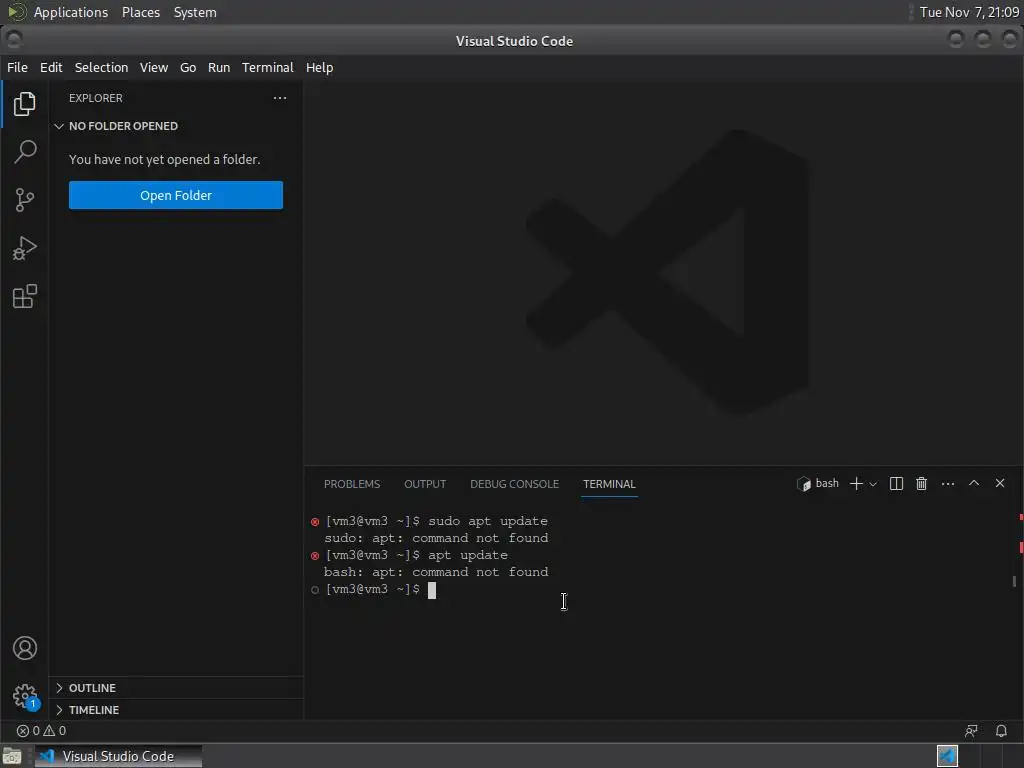Open the File menu
The width and height of the screenshot is (1024, 768).
point(18,67)
